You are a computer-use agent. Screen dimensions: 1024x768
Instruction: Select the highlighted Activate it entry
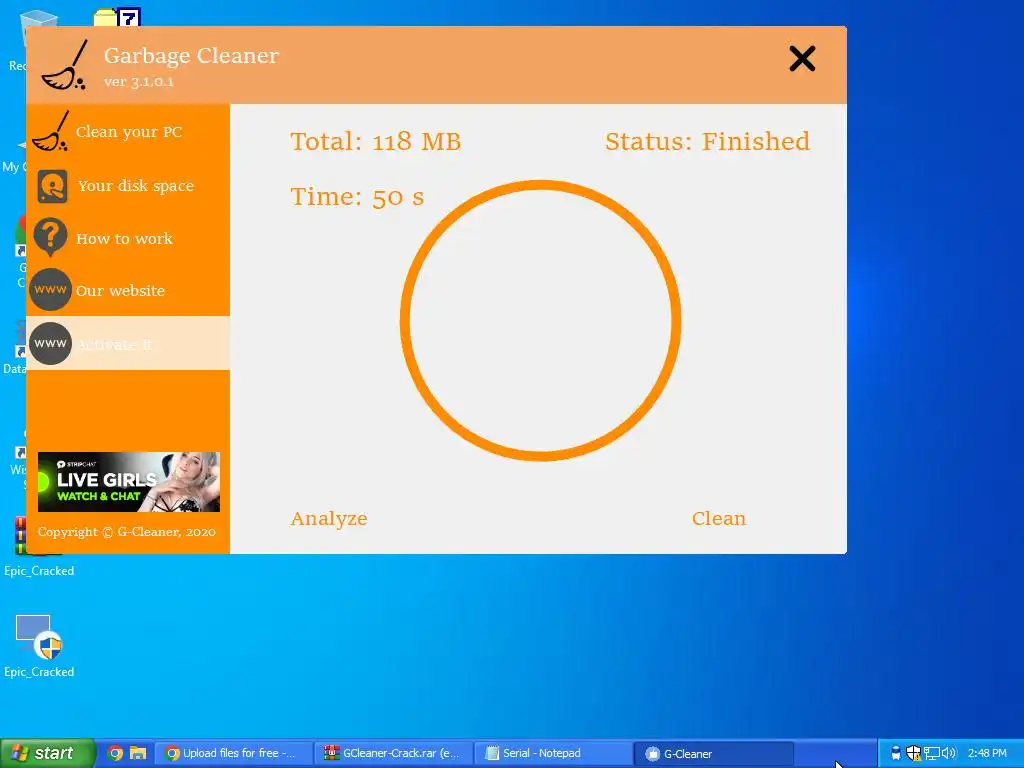[128, 344]
